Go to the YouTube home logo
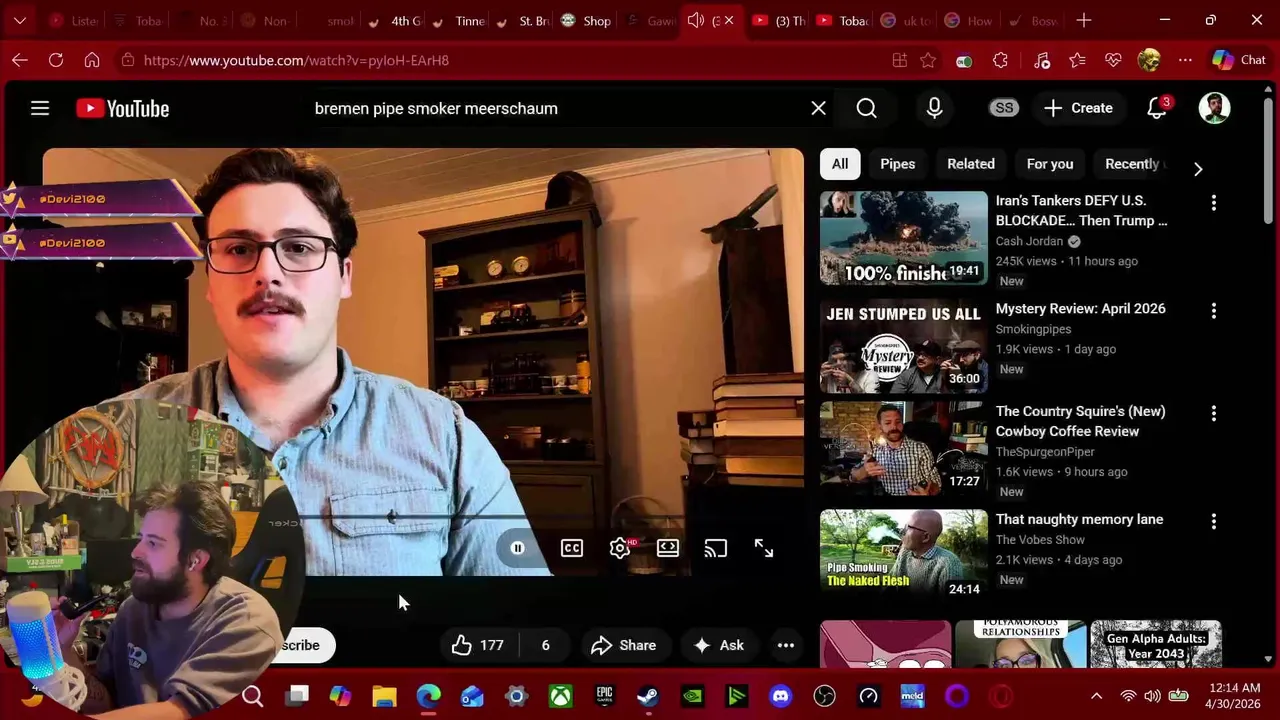The image size is (1280, 720). 122,108
